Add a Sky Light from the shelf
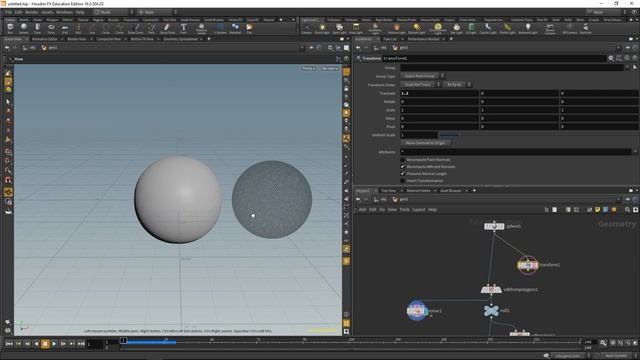 pos(456,28)
